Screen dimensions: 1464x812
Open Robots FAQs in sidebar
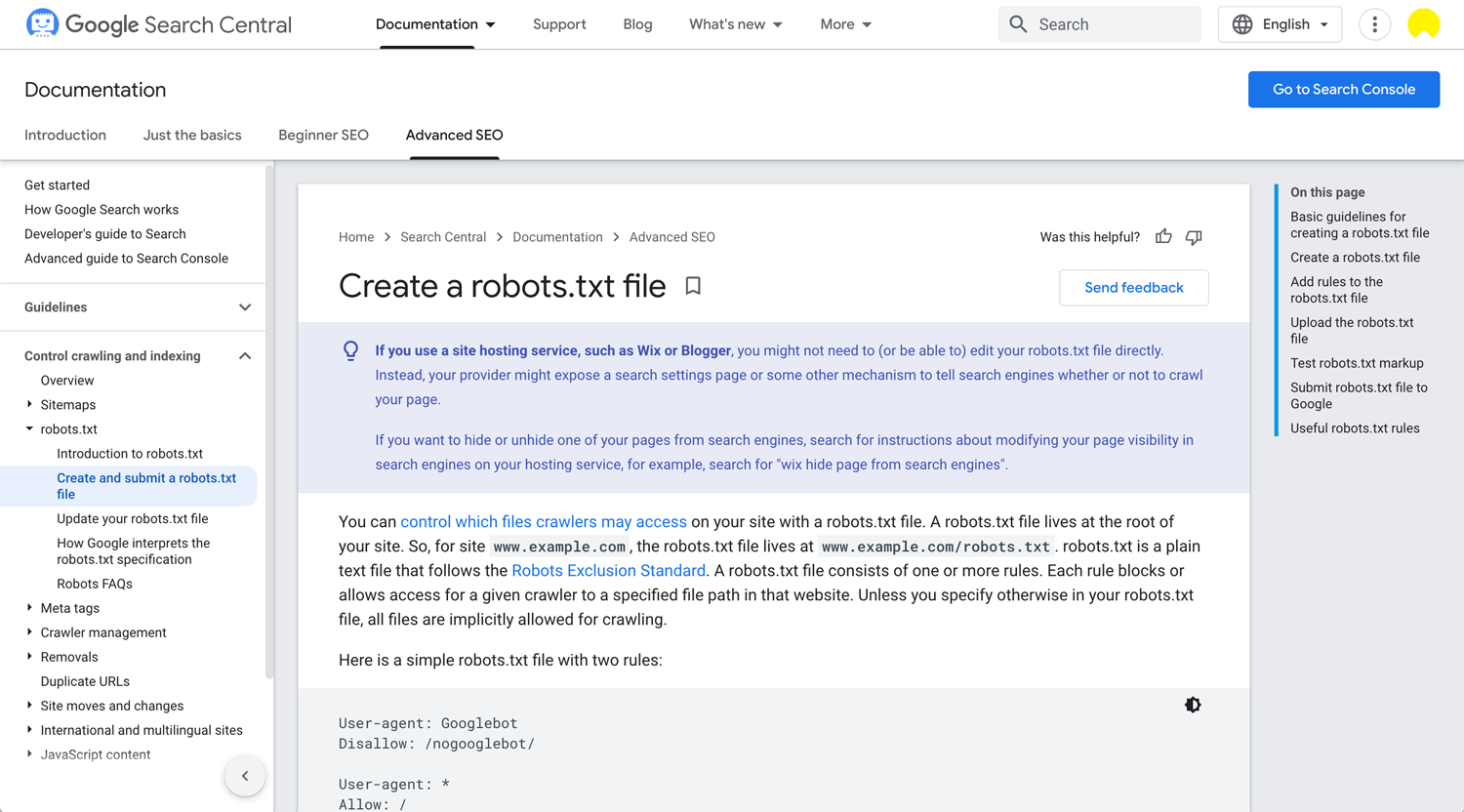[95, 584]
